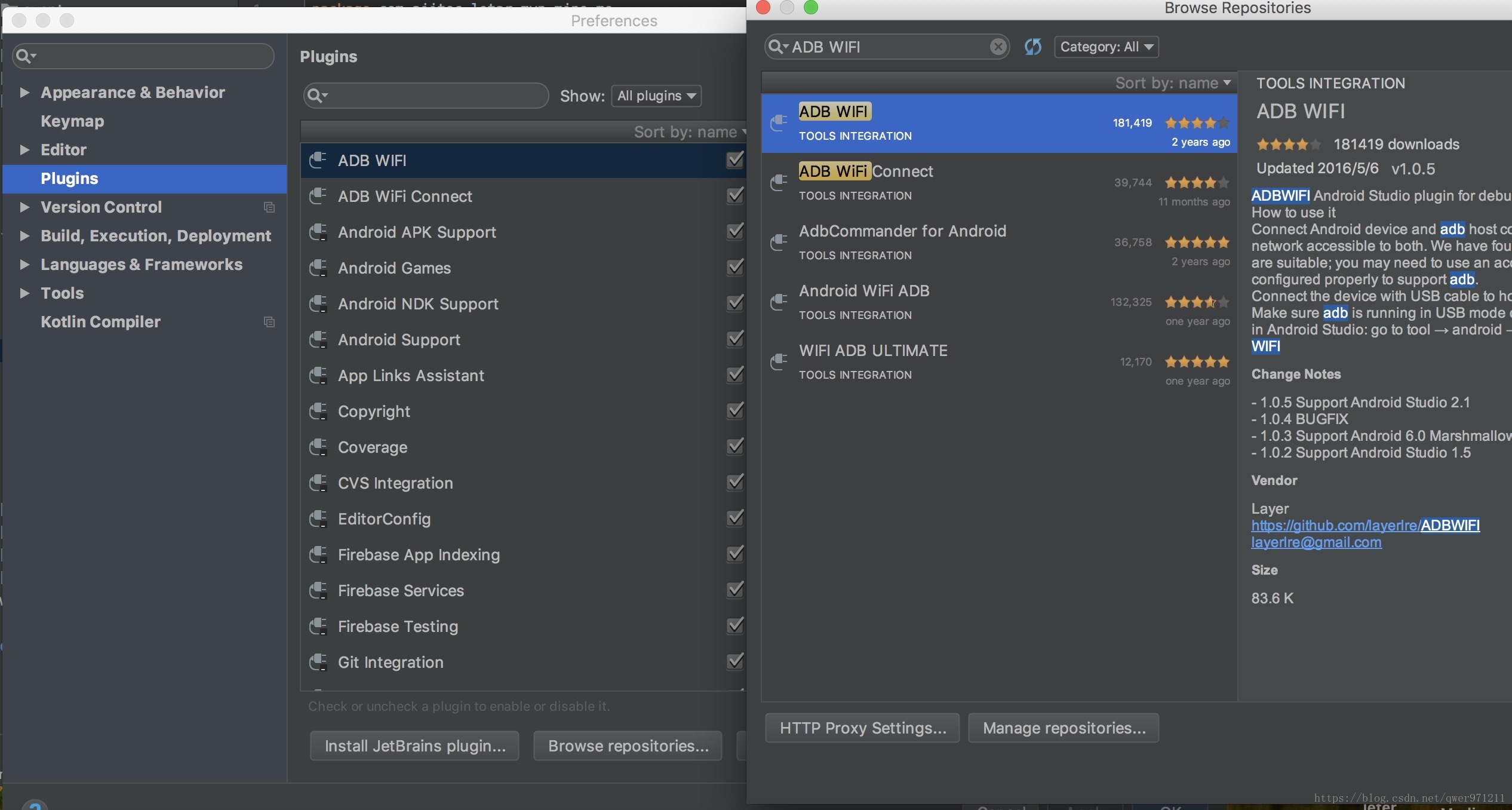Open Sort by: name in Browse Repositories
1512x810 pixels.
click(x=1173, y=83)
